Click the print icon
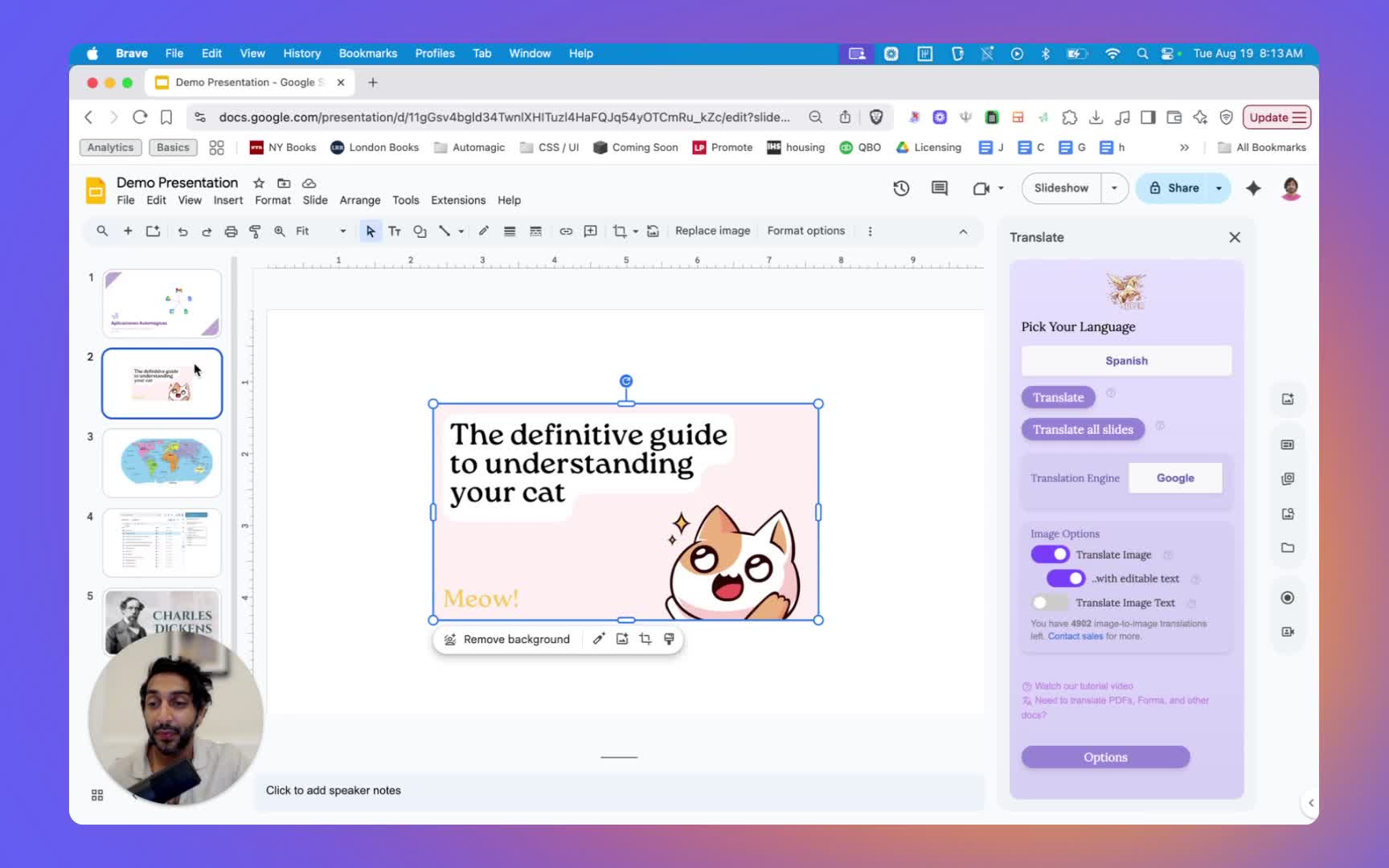Image resolution: width=1389 pixels, height=868 pixels. pyautogui.click(x=231, y=231)
